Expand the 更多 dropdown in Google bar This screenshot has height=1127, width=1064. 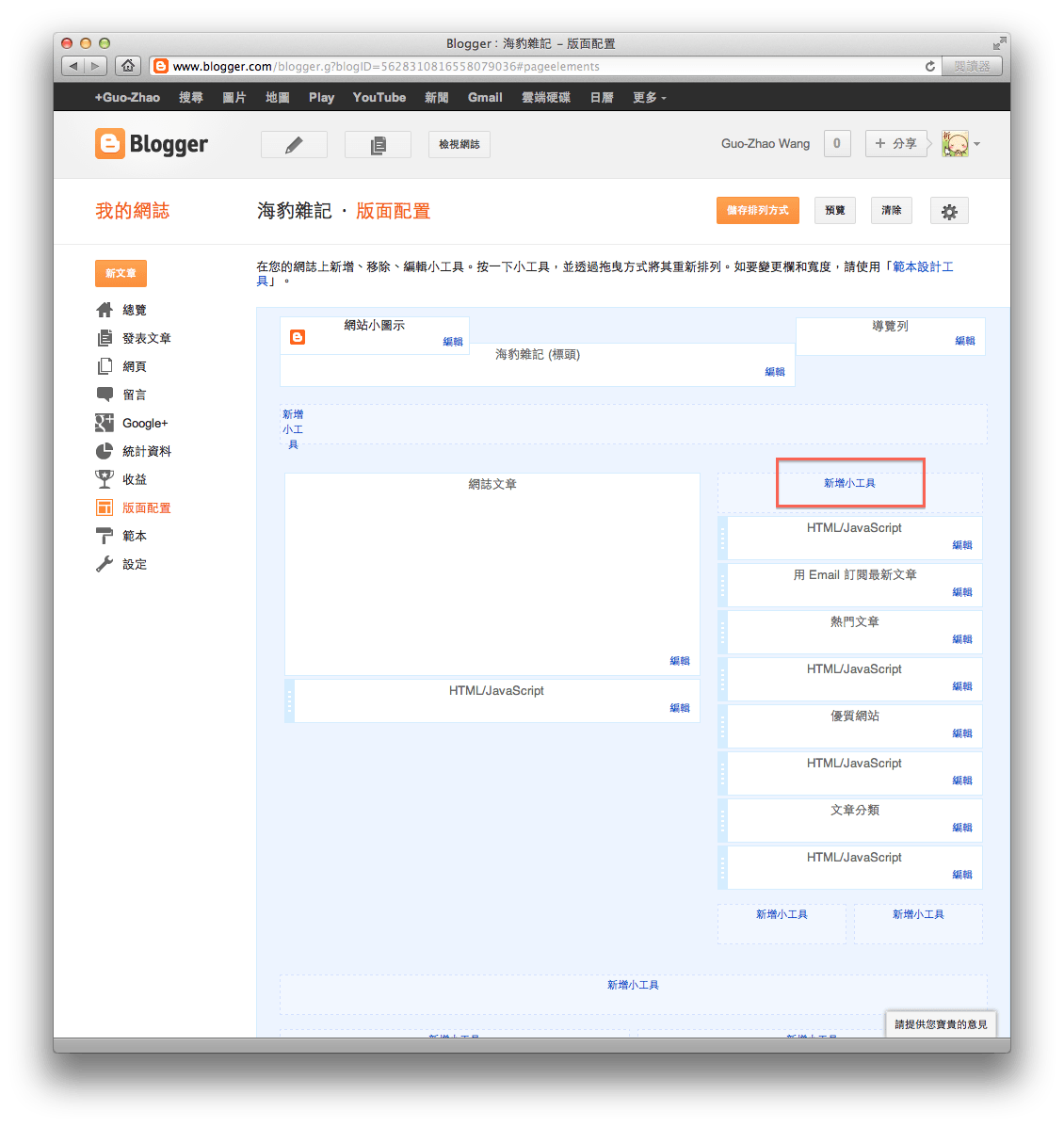pos(648,97)
